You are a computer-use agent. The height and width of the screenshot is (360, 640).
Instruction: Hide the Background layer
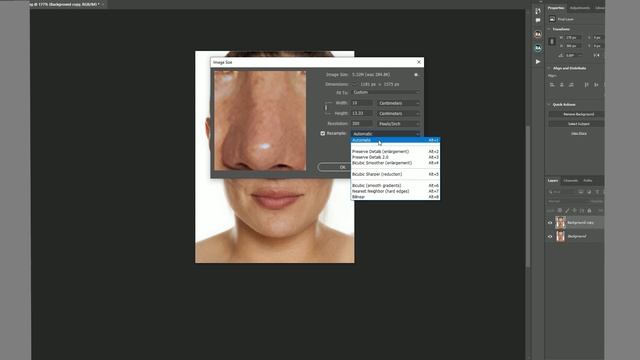coord(550,236)
